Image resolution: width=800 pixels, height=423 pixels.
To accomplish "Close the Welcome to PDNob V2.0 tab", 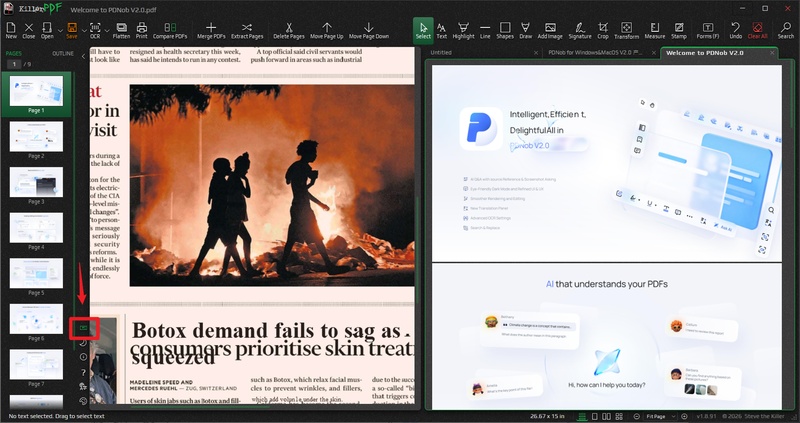I will coord(772,53).
